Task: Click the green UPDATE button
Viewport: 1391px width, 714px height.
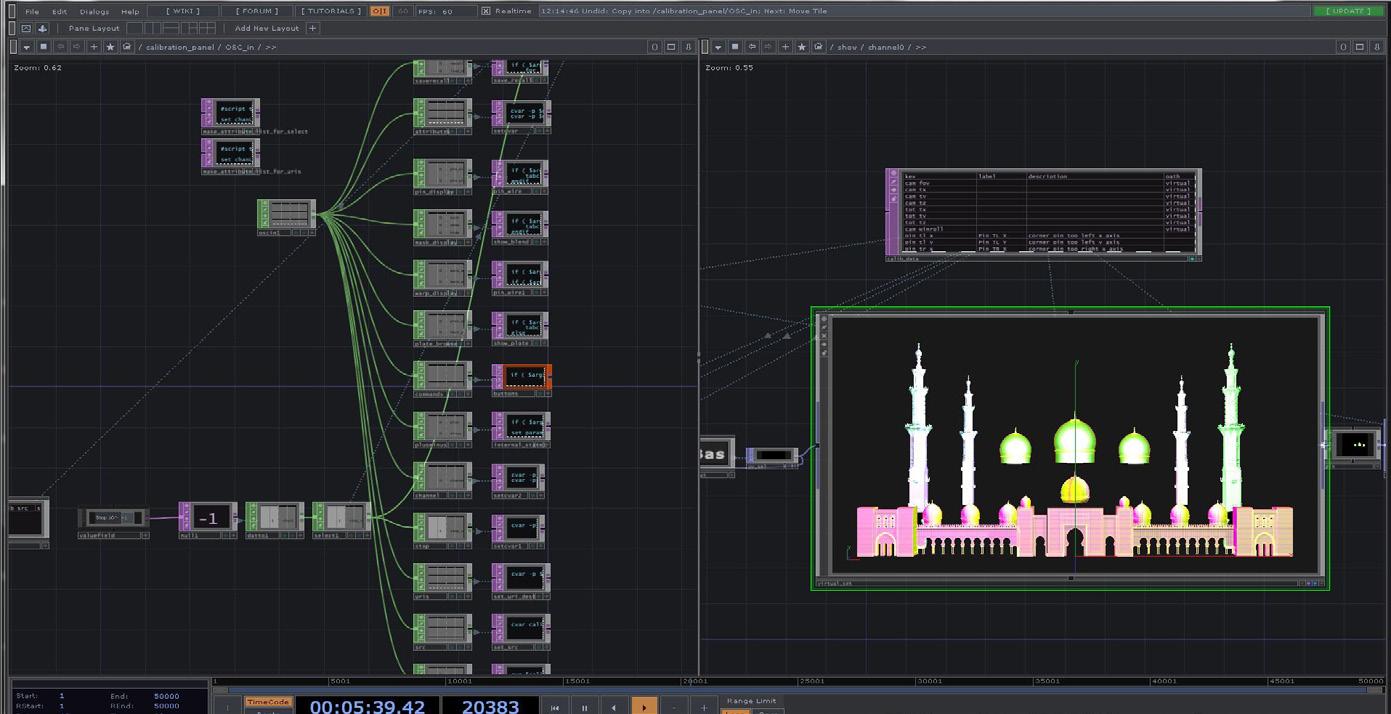Action: tap(1348, 11)
